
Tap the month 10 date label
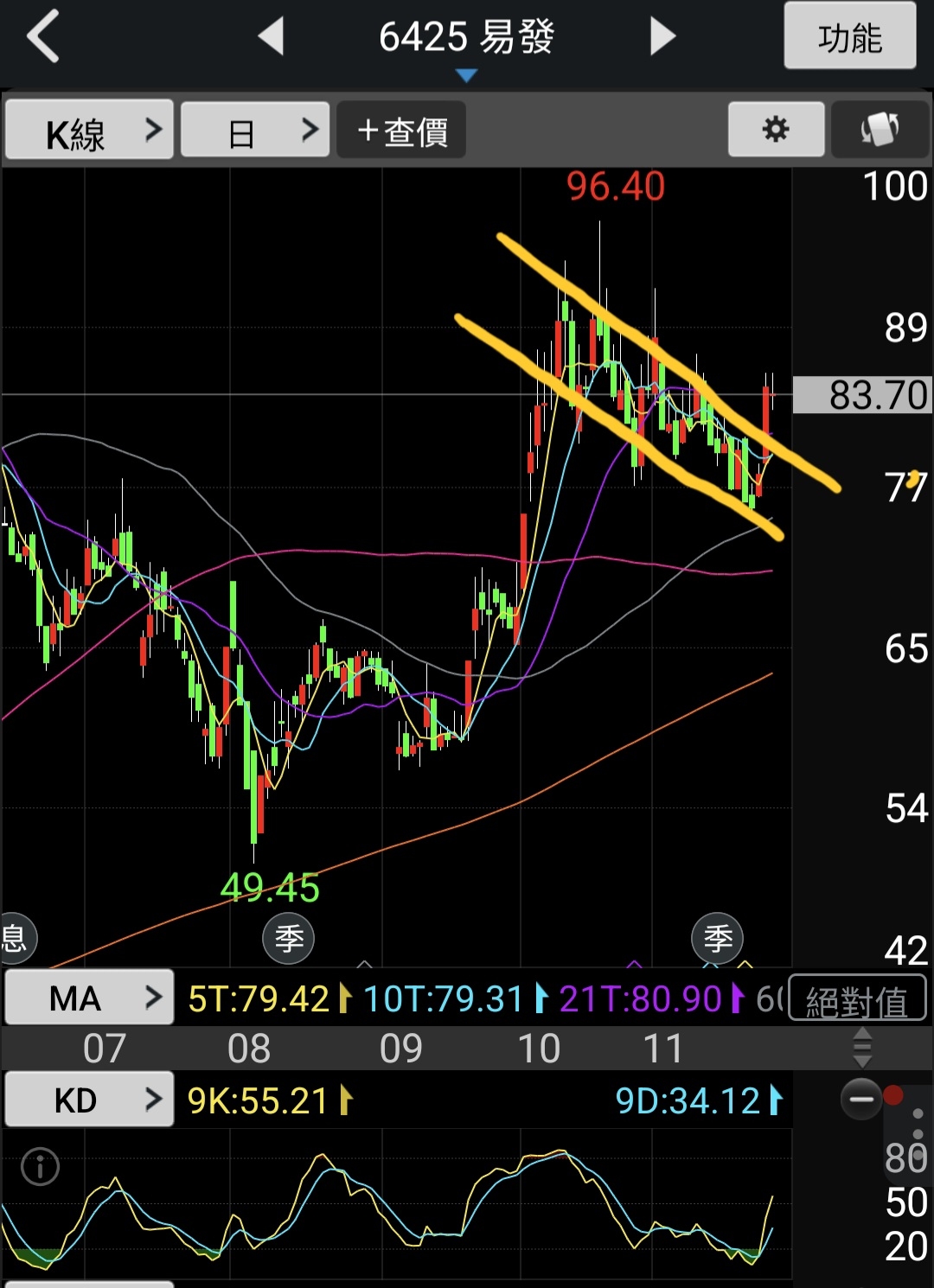click(x=539, y=1048)
